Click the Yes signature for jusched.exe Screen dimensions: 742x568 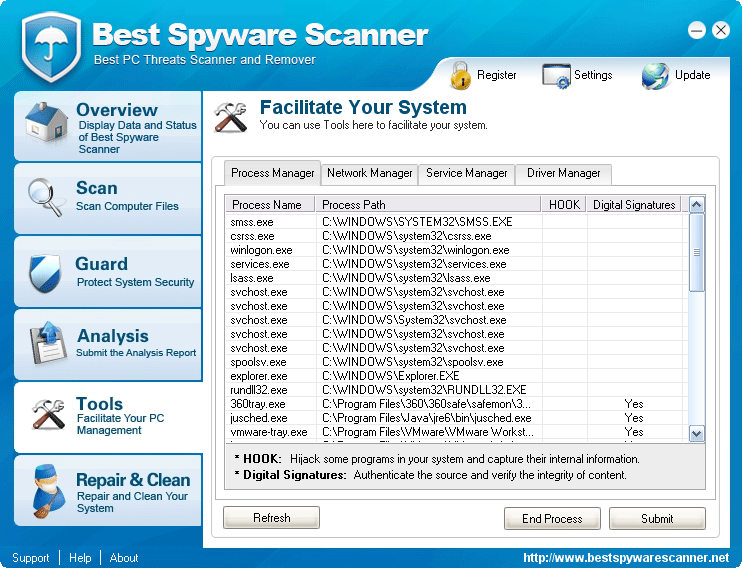click(634, 417)
